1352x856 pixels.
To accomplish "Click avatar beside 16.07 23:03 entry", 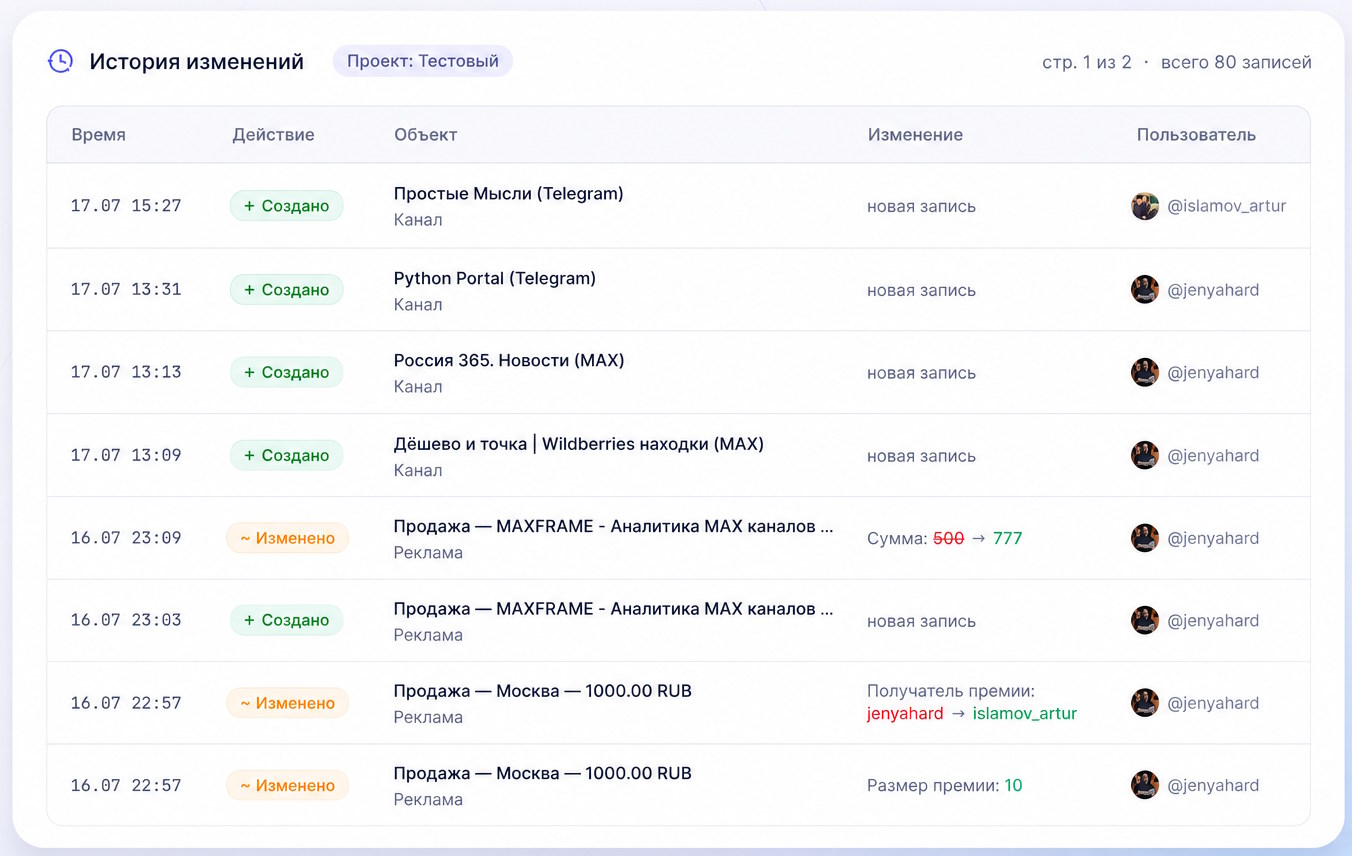I will [x=1145, y=620].
